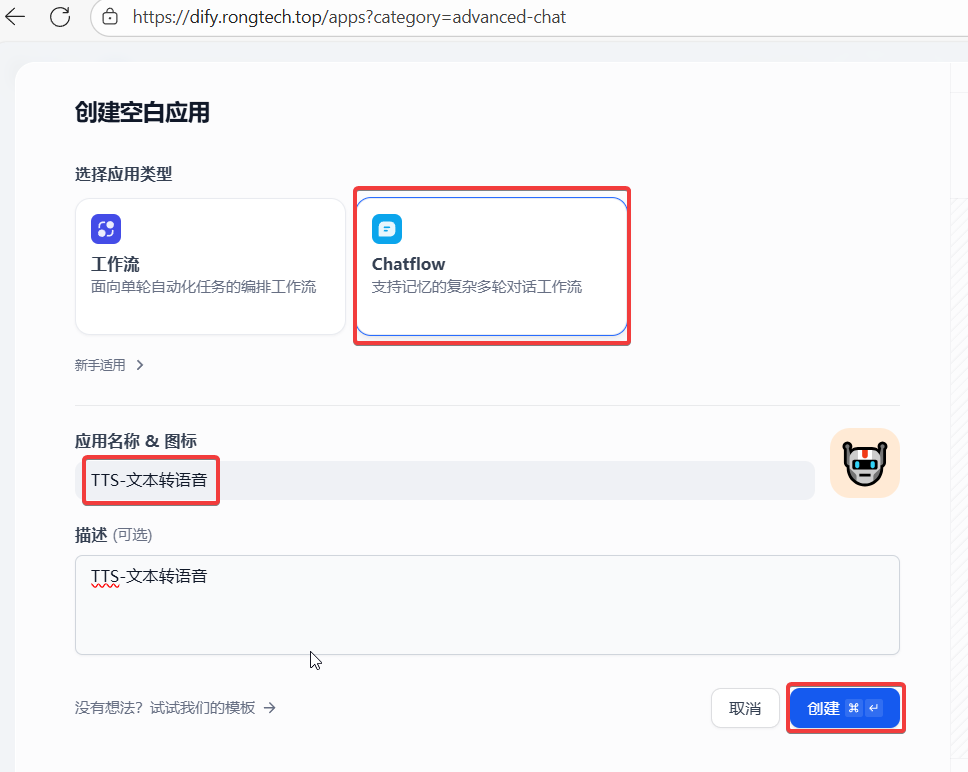
Task: Click the blue Chatflow chat icon
Action: click(x=387, y=229)
